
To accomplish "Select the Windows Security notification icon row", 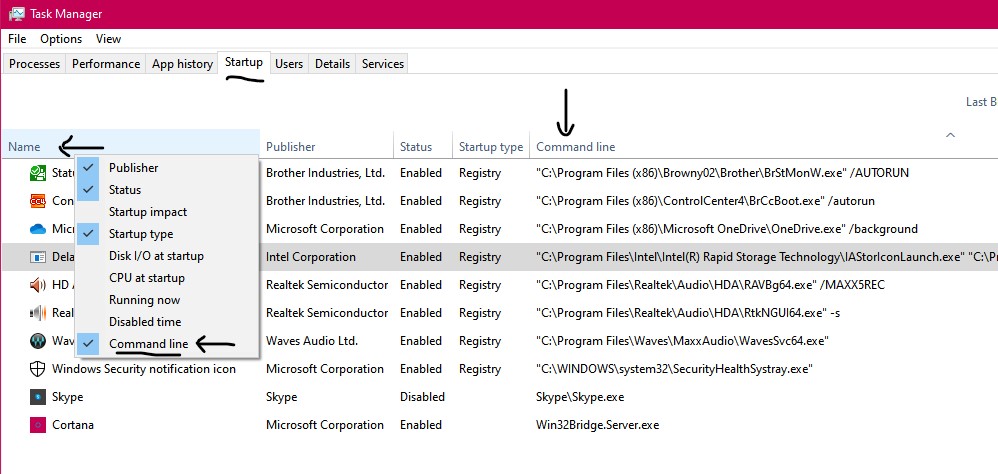I will (499, 369).
